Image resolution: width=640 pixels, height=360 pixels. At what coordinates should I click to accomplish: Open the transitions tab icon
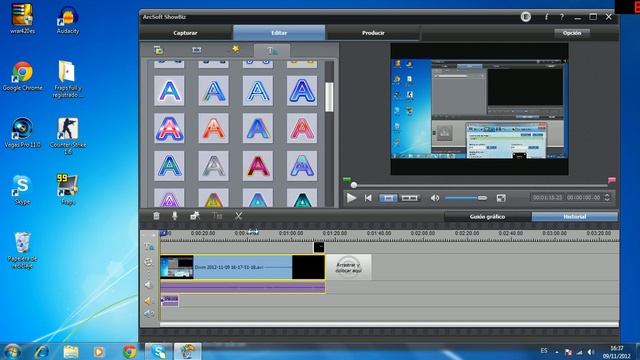tap(197, 50)
